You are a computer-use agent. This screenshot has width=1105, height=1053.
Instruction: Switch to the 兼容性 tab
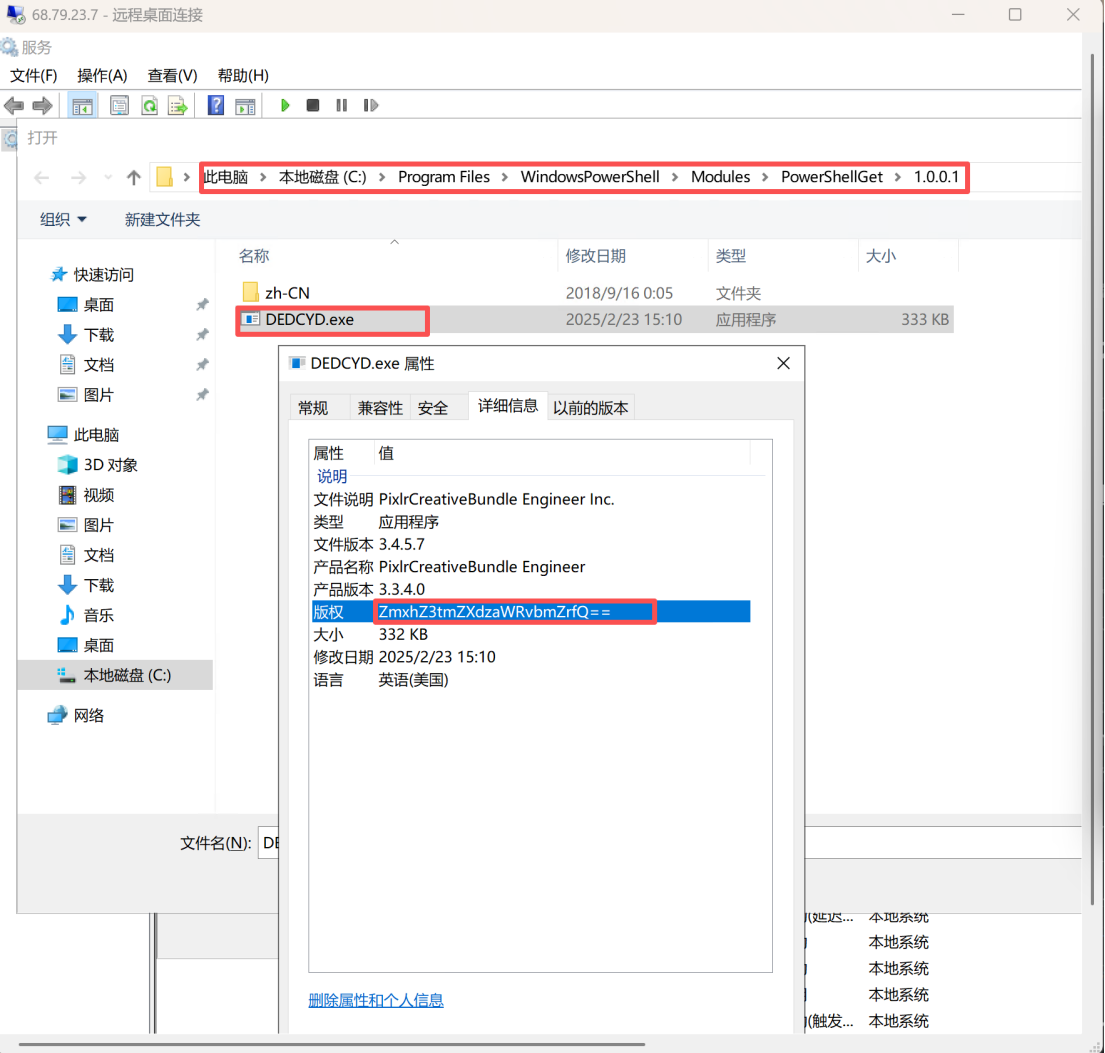[381, 407]
